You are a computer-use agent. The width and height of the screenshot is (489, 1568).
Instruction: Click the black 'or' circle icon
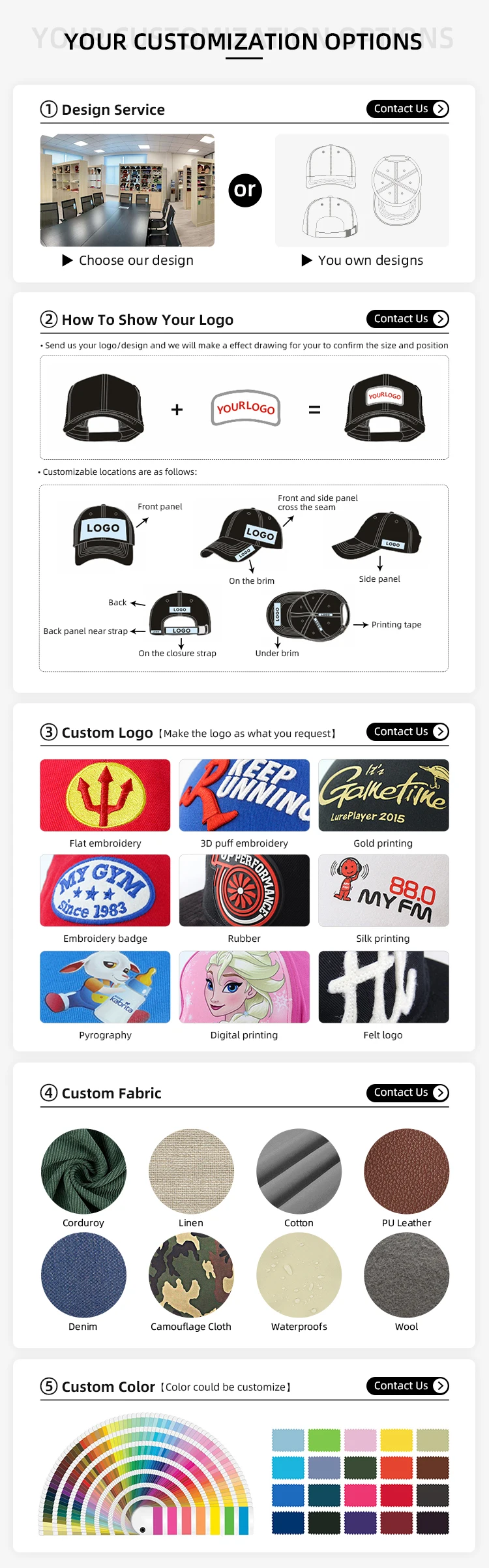click(245, 190)
